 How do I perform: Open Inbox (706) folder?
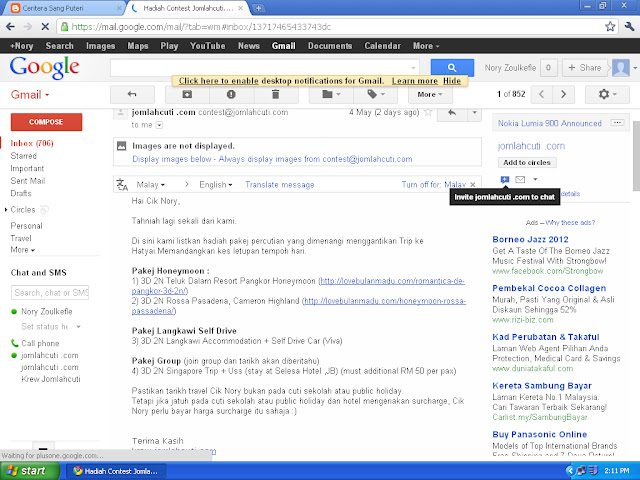(32, 143)
